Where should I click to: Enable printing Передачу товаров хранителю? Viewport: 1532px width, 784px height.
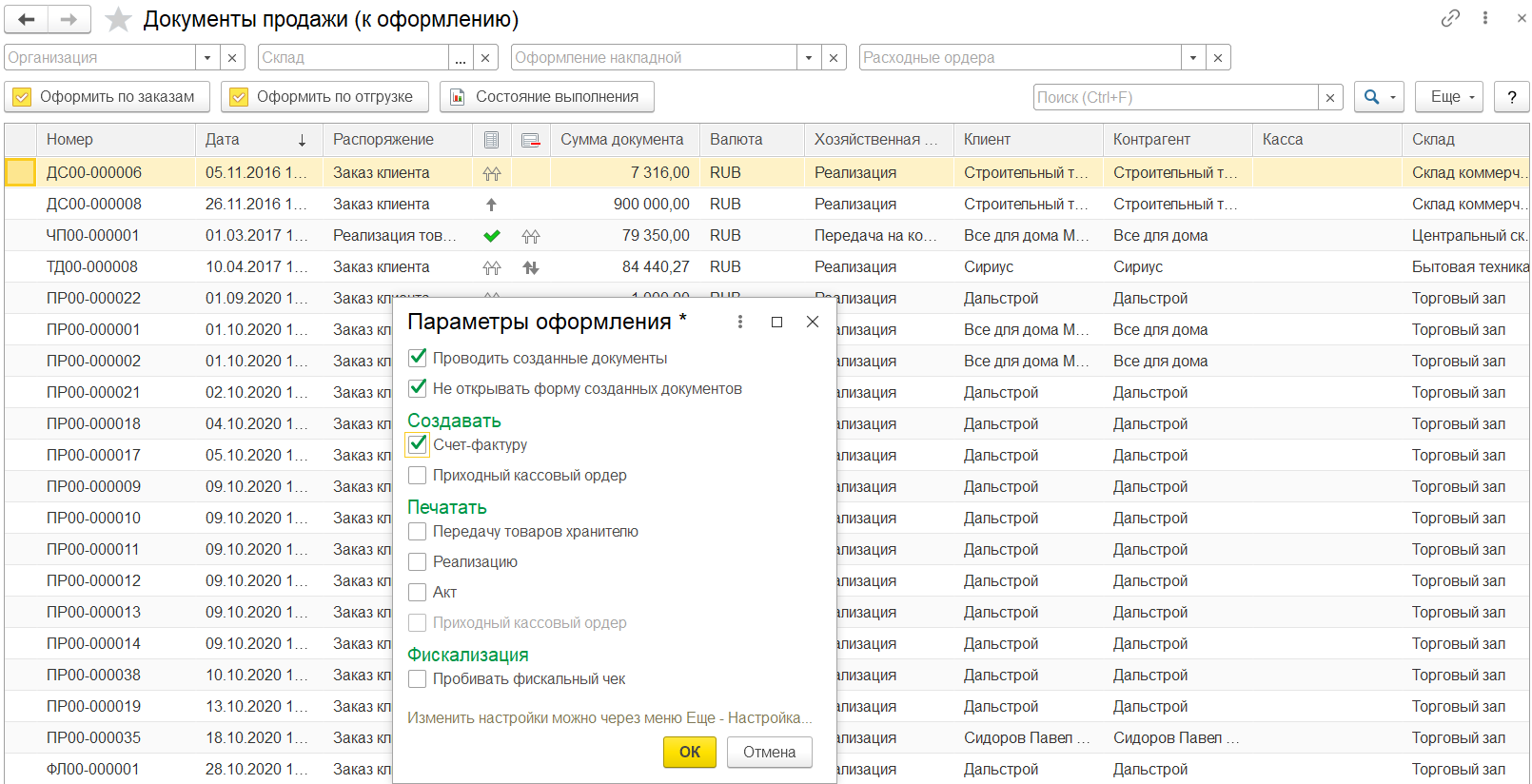click(x=417, y=531)
